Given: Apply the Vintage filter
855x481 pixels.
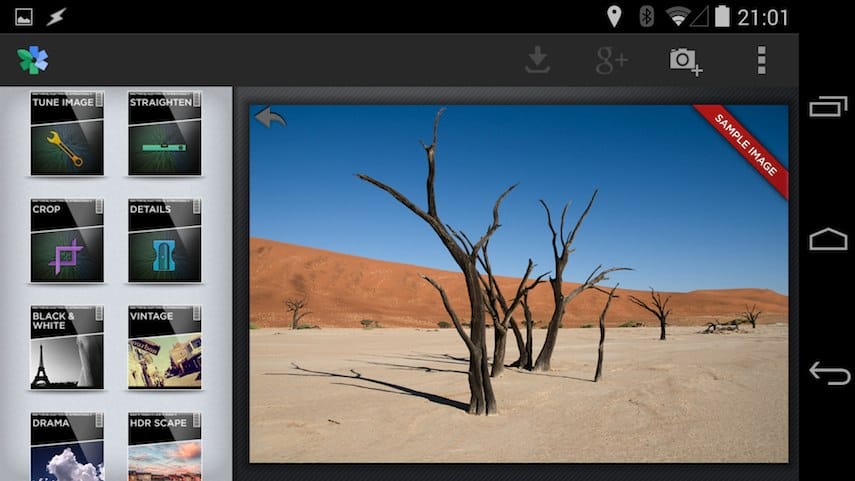Looking at the screenshot, I should click(165, 347).
